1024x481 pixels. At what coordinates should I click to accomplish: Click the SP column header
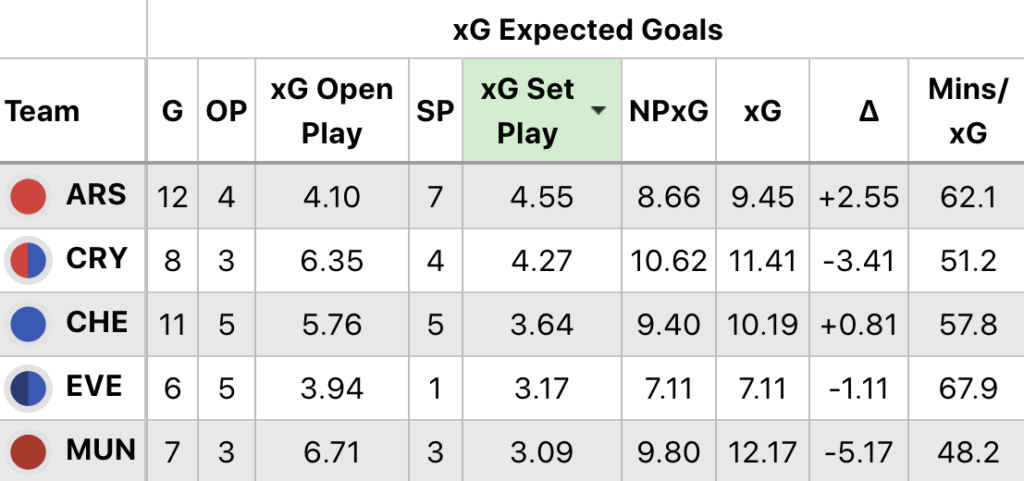[x=435, y=111]
